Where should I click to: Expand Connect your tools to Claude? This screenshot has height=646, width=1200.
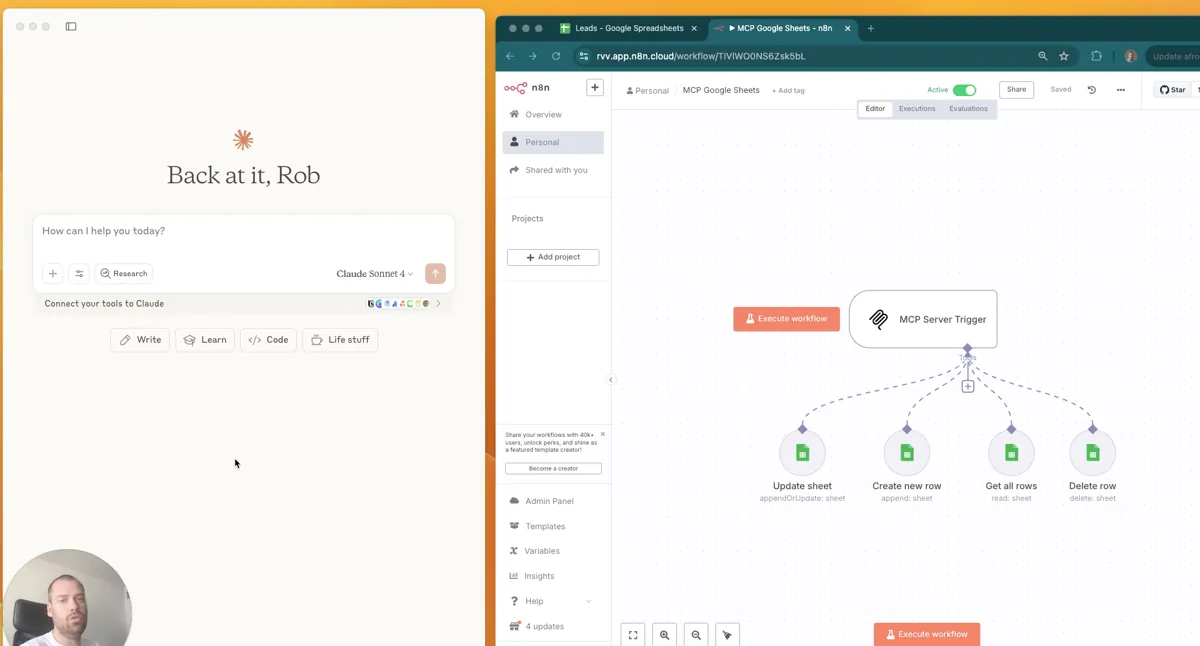pos(244,303)
